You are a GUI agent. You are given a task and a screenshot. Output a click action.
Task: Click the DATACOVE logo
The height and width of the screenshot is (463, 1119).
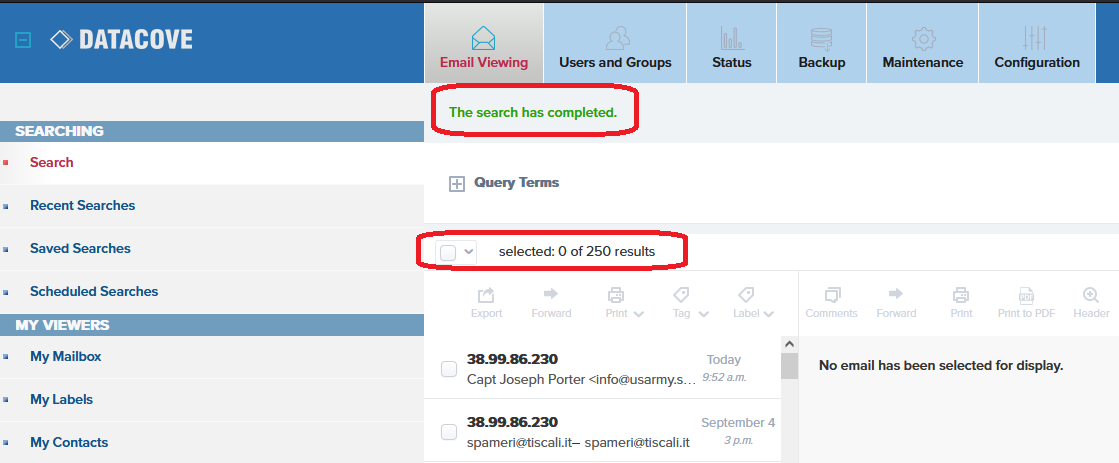click(121, 39)
